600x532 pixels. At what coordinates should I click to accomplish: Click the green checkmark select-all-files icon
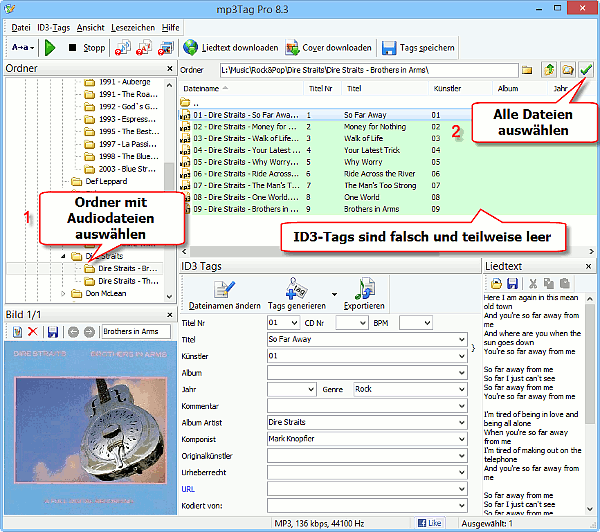tap(586, 70)
